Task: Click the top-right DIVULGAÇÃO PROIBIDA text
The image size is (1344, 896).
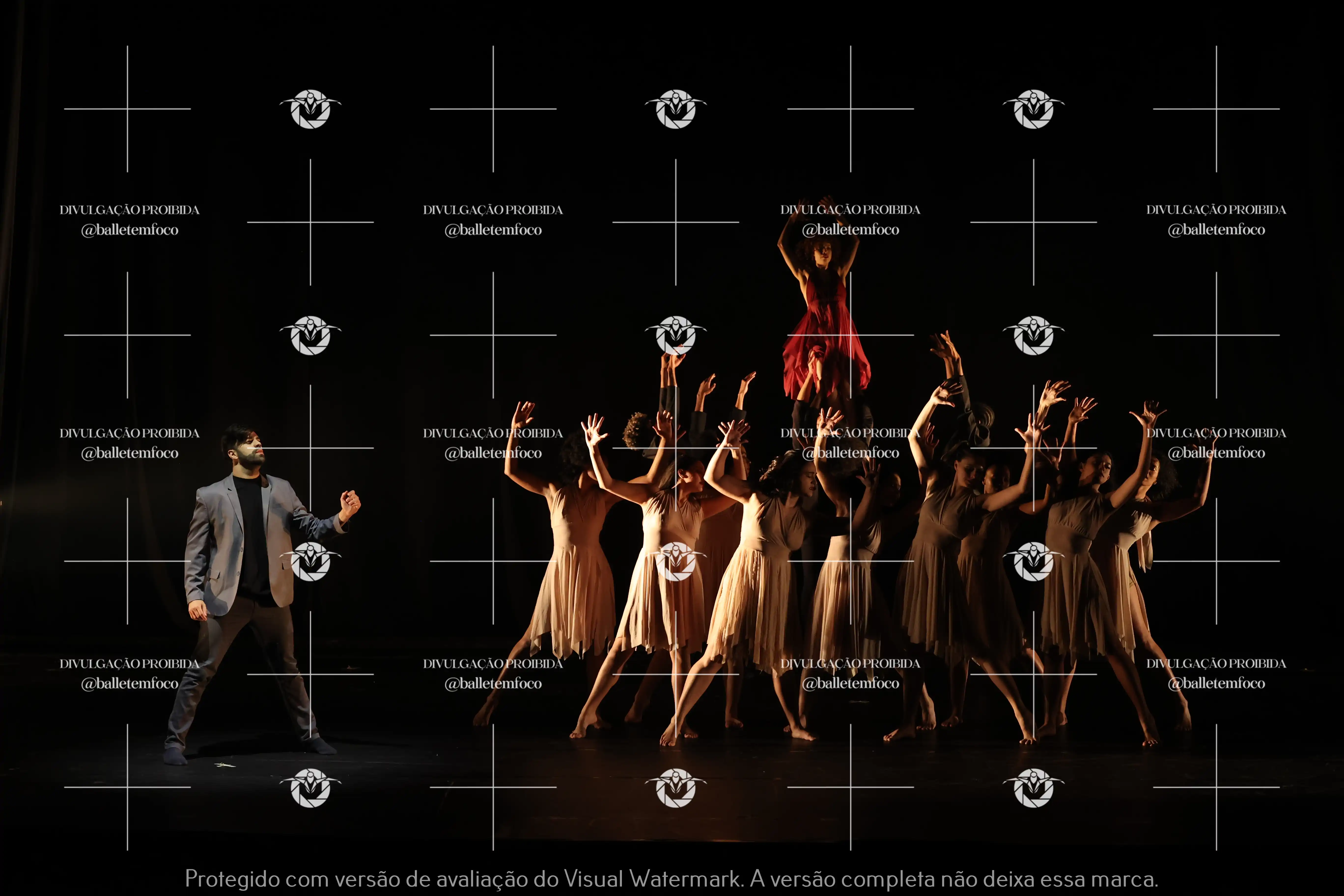Action: click(1216, 210)
